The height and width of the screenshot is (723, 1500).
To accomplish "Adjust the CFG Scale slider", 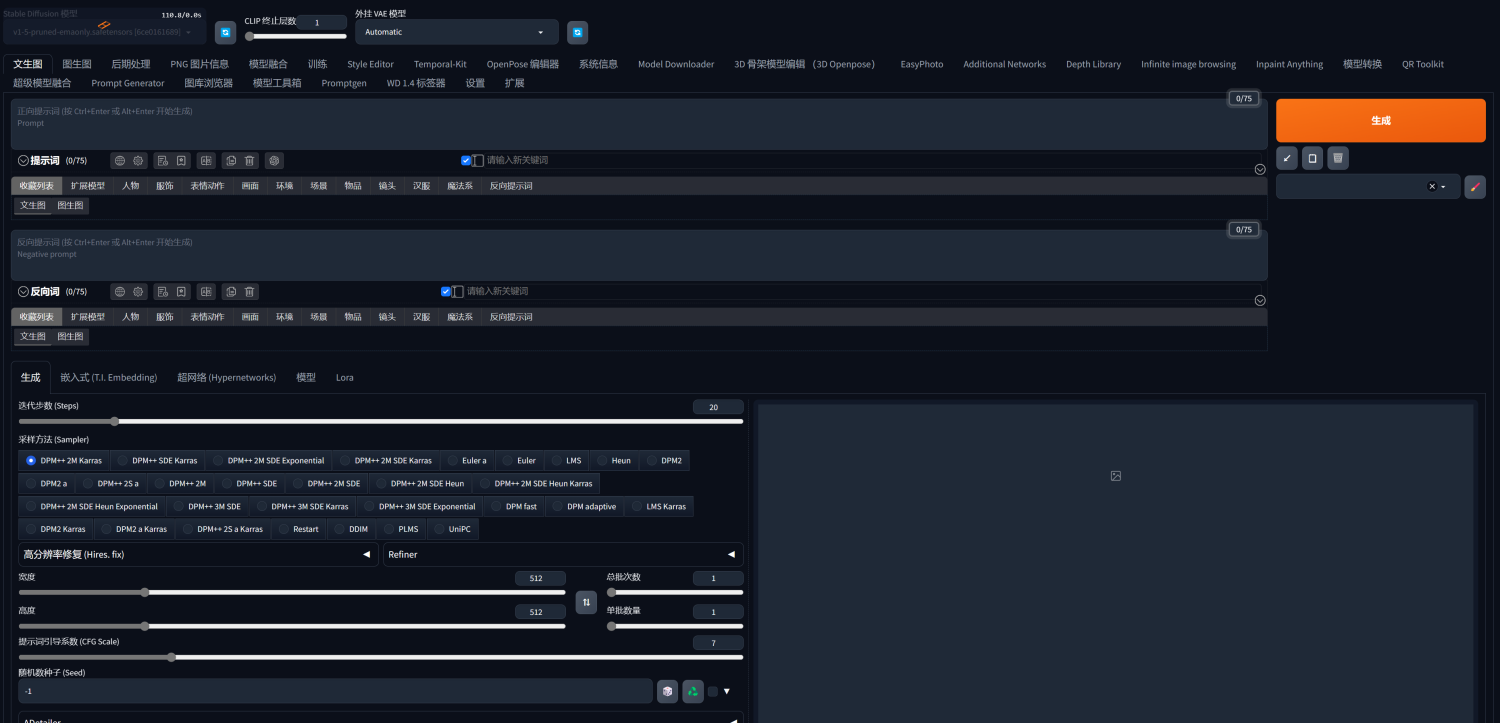I will tap(381, 657).
